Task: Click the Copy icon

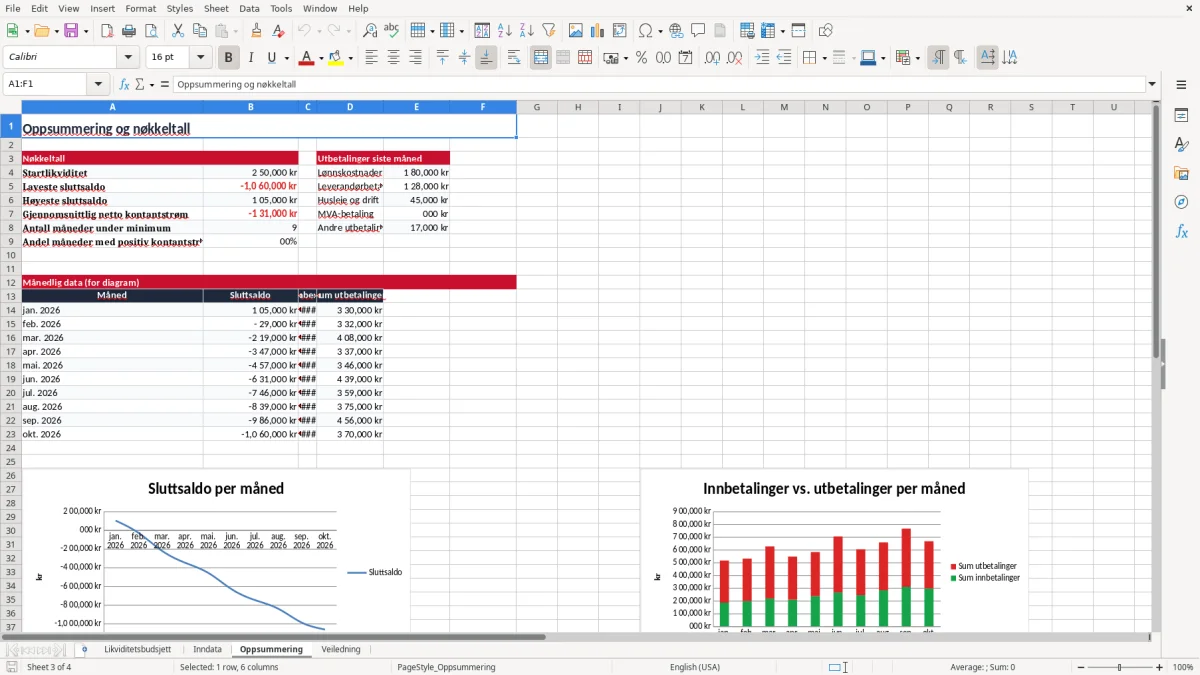Action: coord(200,31)
